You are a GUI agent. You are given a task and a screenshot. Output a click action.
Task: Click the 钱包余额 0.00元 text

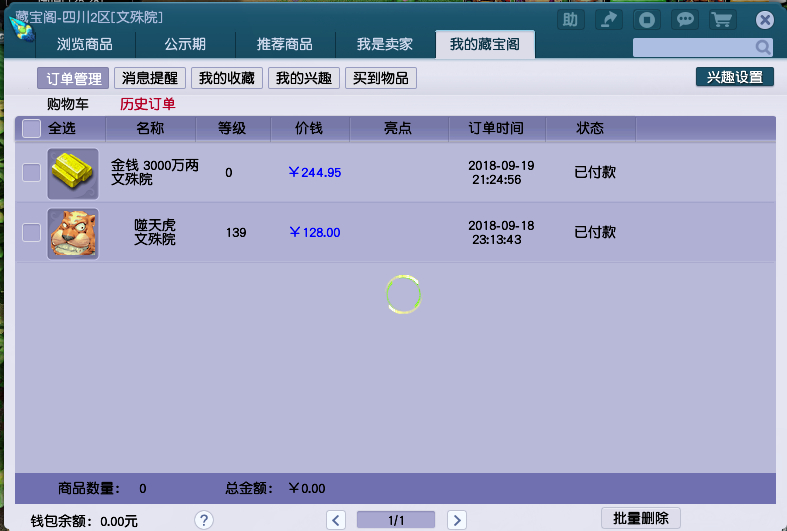pos(84,521)
